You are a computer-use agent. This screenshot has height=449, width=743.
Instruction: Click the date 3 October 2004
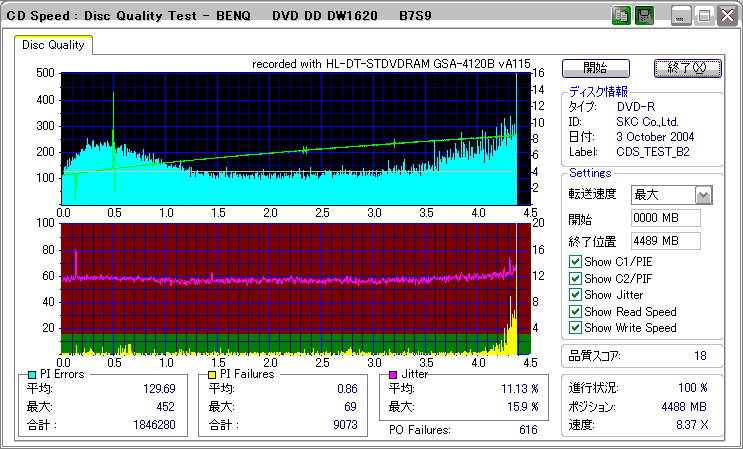click(x=655, y=137)
